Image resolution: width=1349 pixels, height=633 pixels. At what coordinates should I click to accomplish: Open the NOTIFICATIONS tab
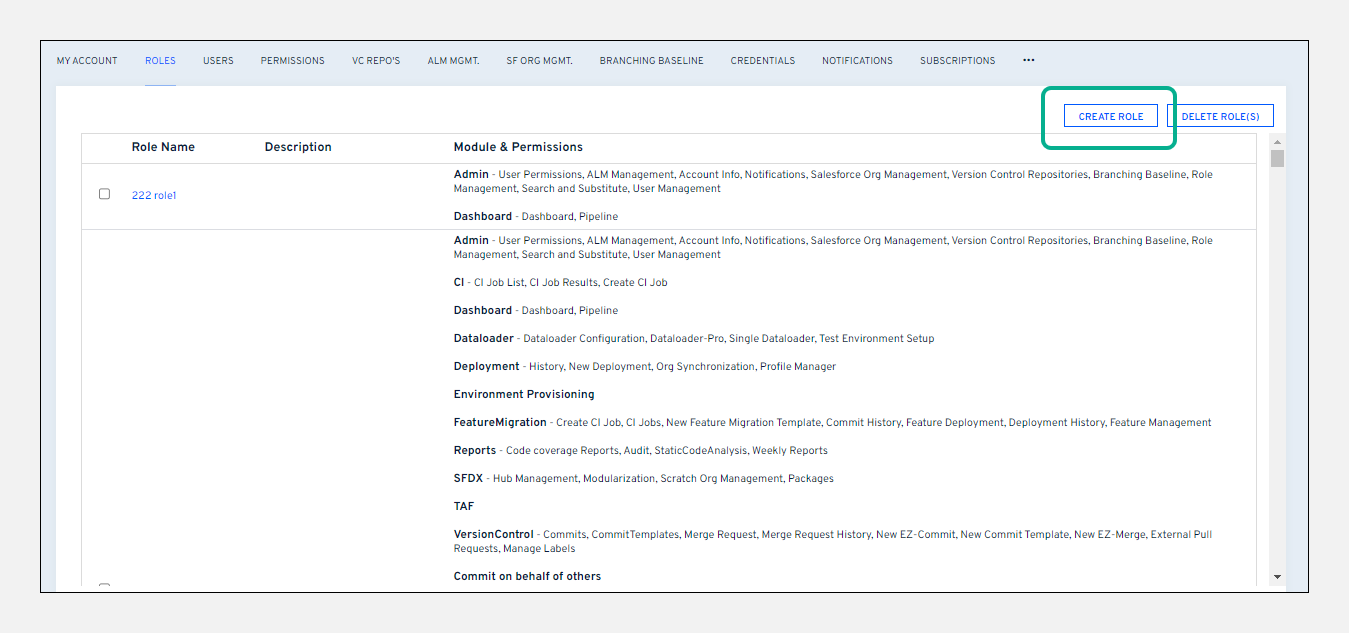click(857, 60)
